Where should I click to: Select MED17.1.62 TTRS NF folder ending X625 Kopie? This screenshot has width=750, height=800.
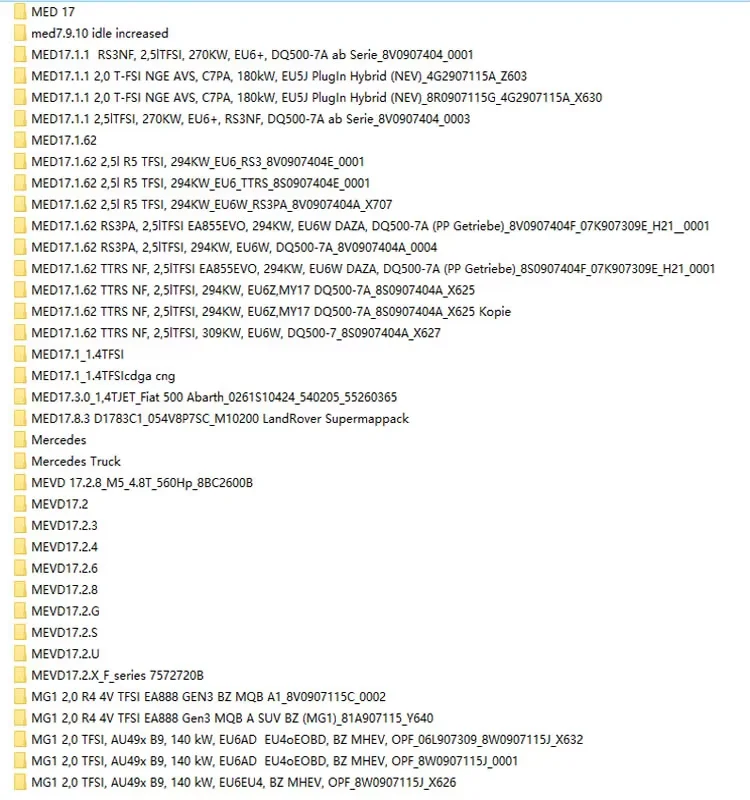click(271, 311)
